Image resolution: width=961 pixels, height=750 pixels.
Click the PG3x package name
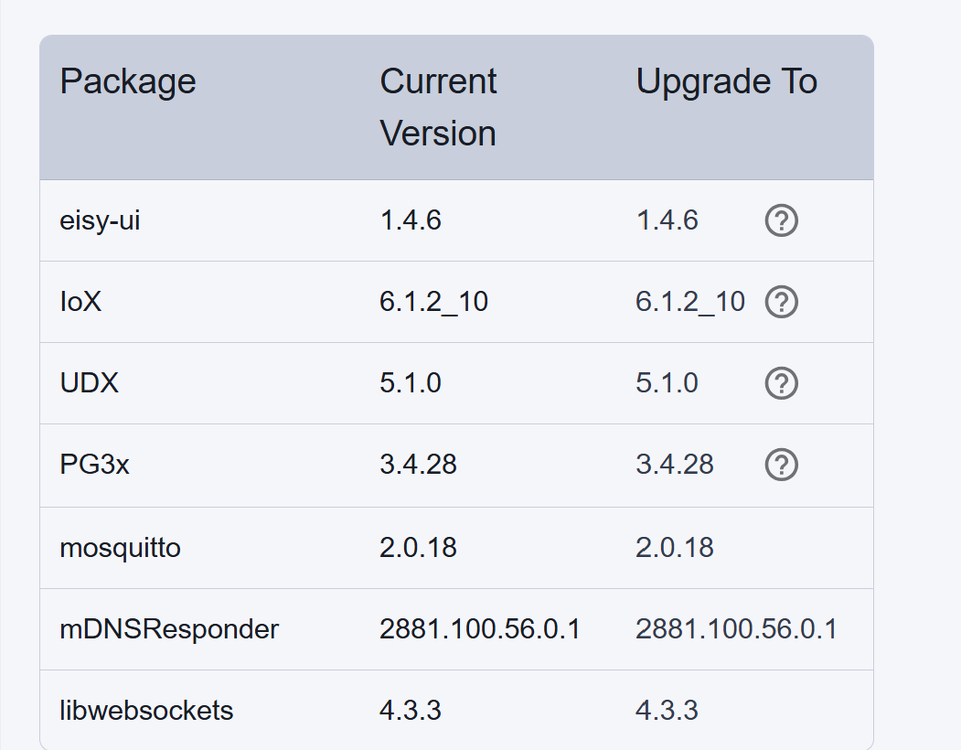coord(94,465)
